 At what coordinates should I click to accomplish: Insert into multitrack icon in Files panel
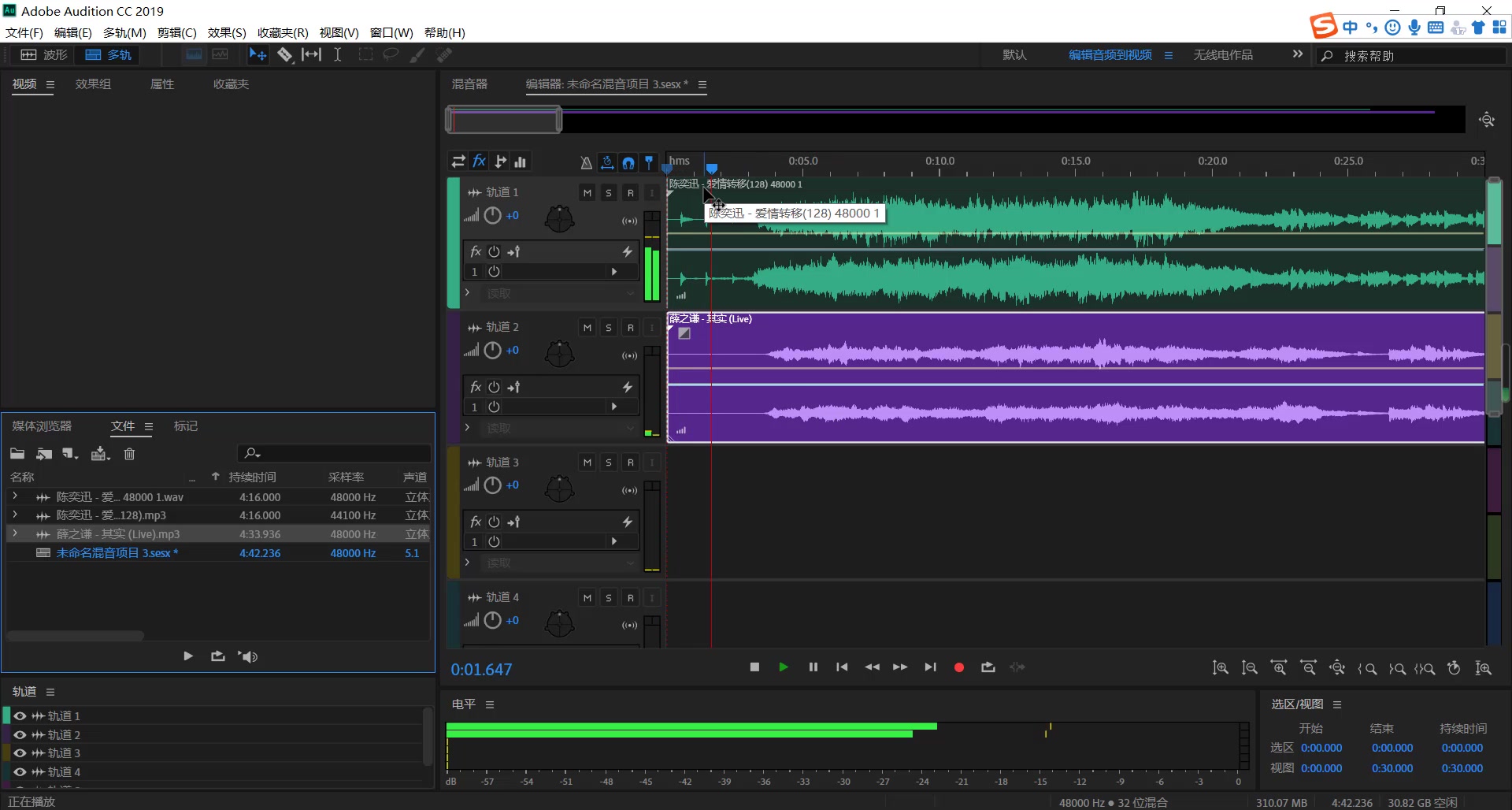[100, 454]
